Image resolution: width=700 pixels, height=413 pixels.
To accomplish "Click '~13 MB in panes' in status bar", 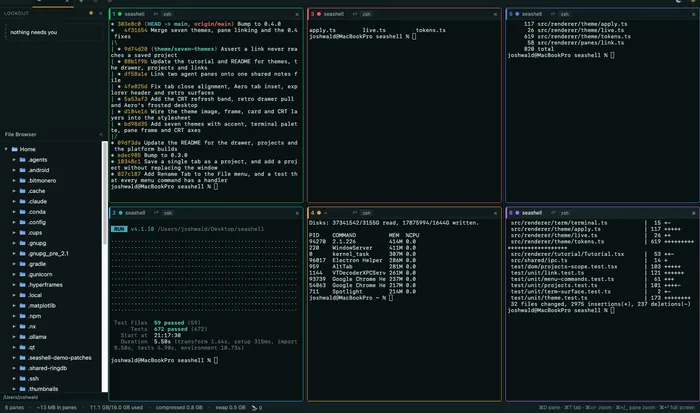I will [x=57, y=408].
